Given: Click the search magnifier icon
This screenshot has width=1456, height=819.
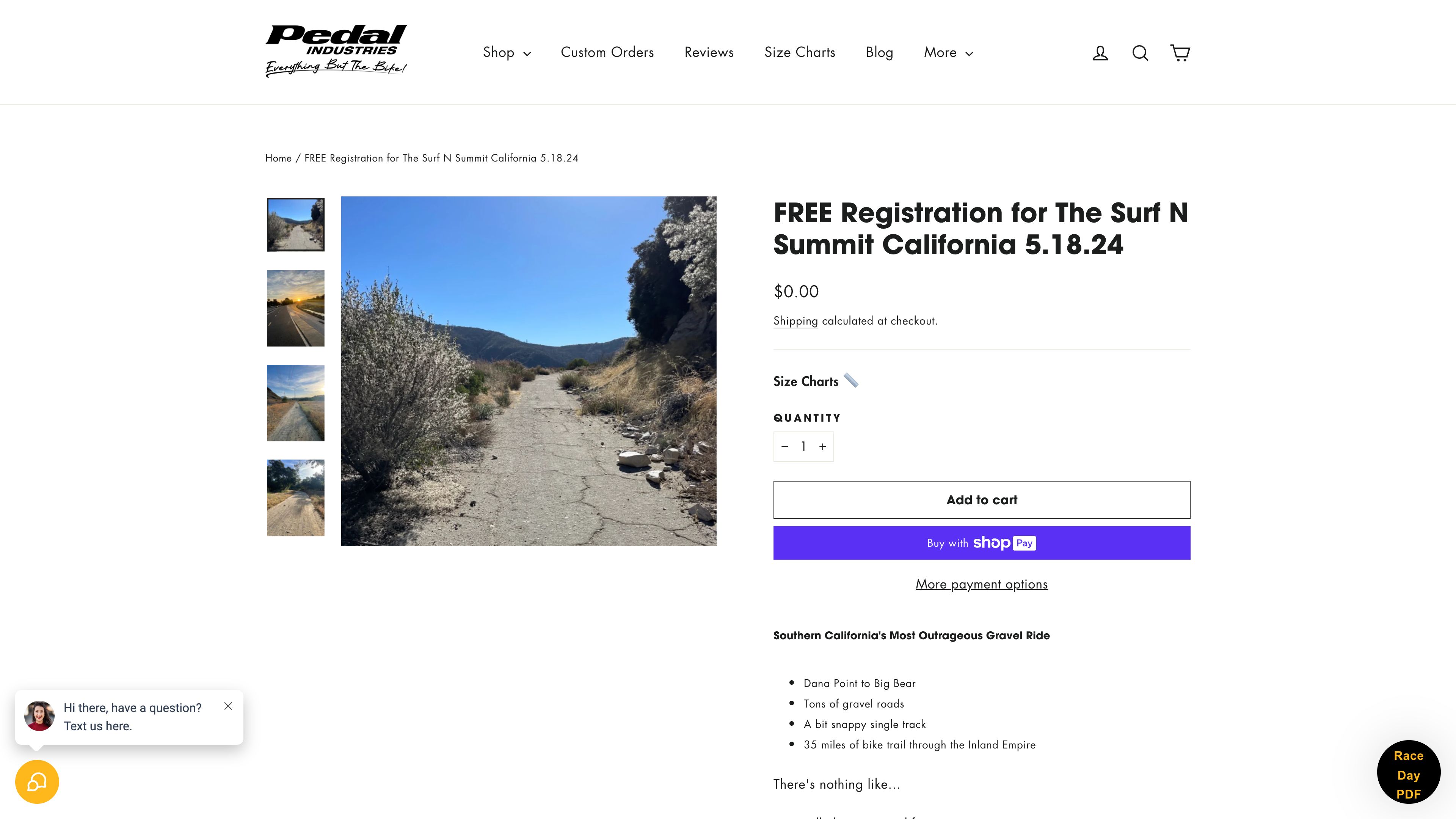Looking at the screenshot, I should (1140, 53).
